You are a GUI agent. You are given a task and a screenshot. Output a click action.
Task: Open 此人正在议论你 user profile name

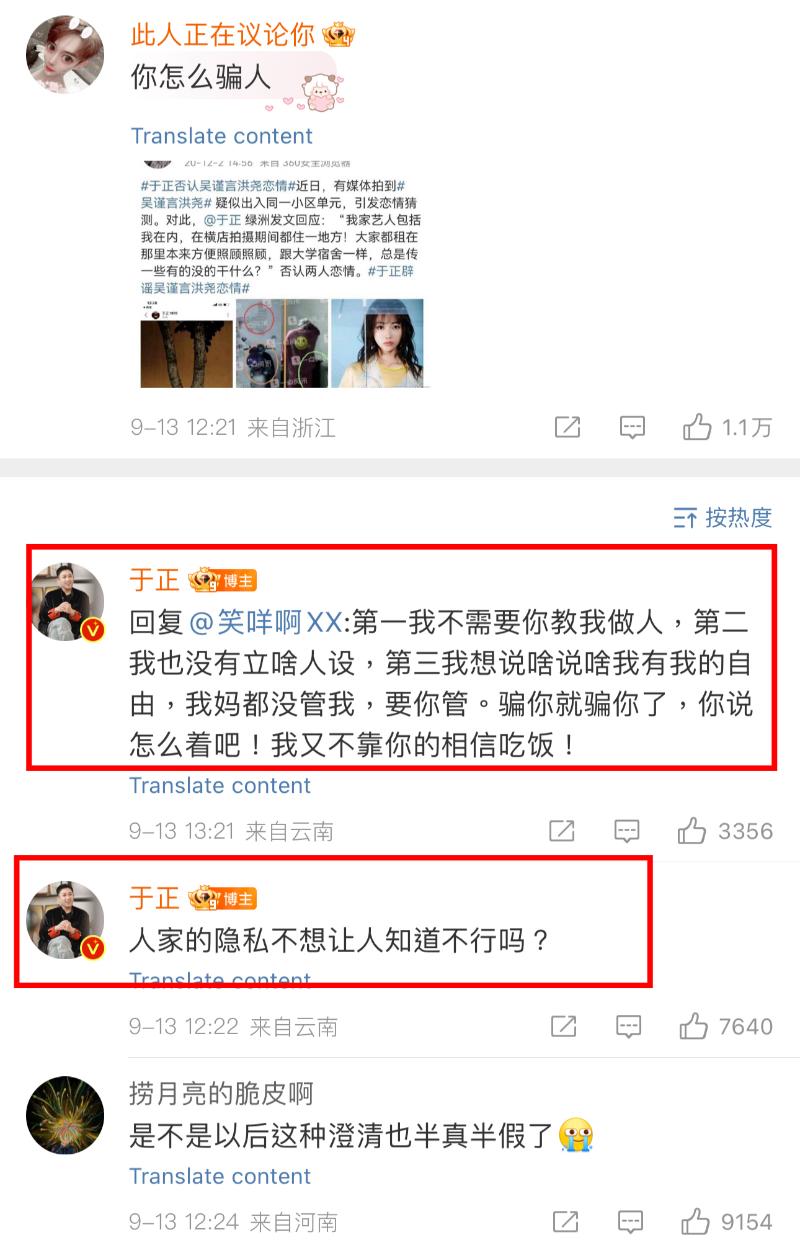(x=223, y=36)
